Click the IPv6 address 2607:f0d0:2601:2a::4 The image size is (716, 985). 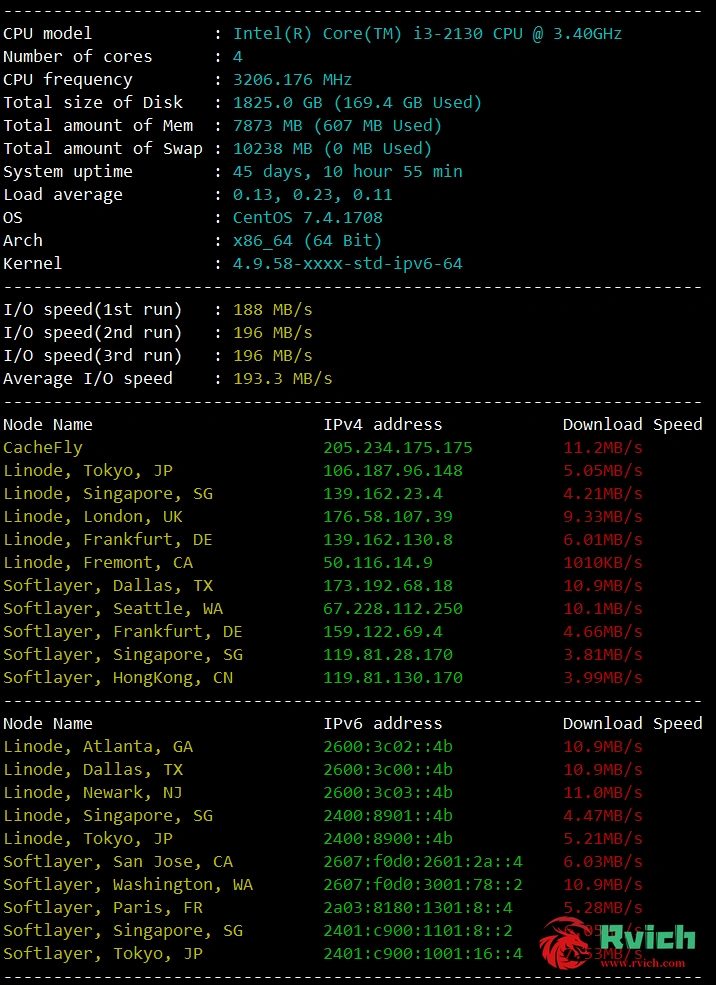point(423,862)
